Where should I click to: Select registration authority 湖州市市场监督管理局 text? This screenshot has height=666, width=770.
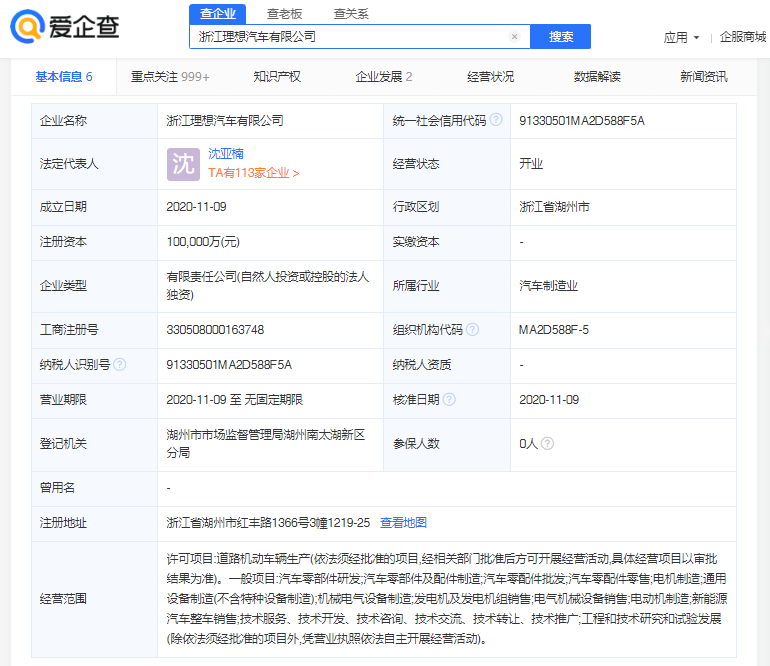(x=266, y=444)
